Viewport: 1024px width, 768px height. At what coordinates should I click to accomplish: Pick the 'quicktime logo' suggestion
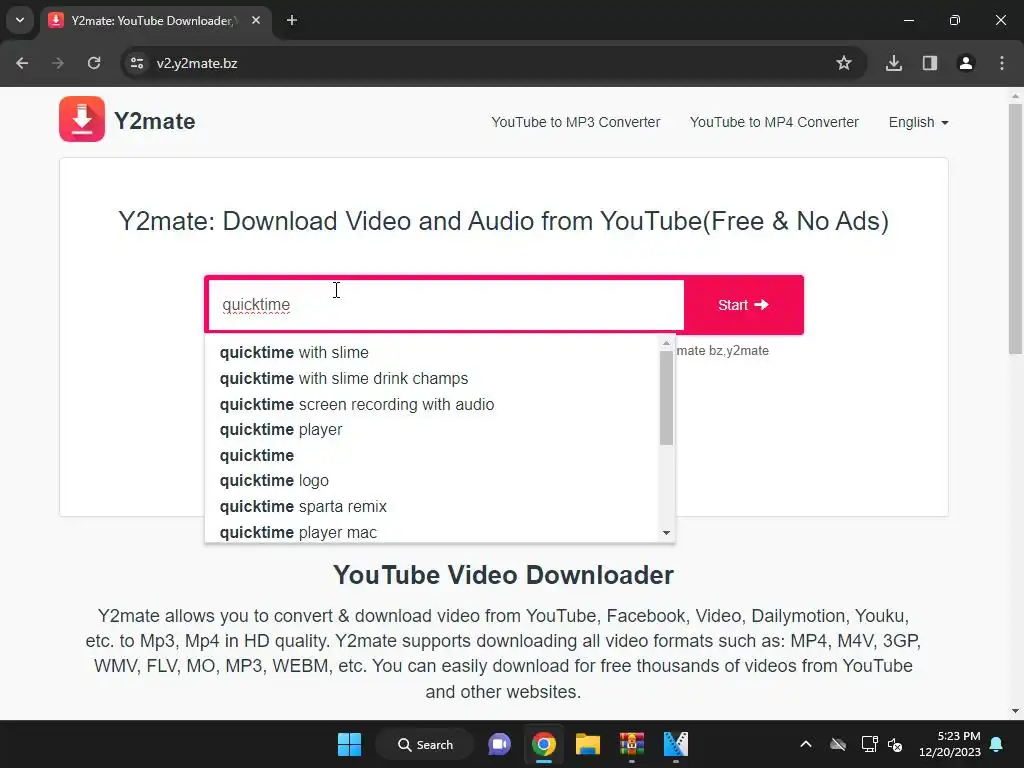(432, 481)
